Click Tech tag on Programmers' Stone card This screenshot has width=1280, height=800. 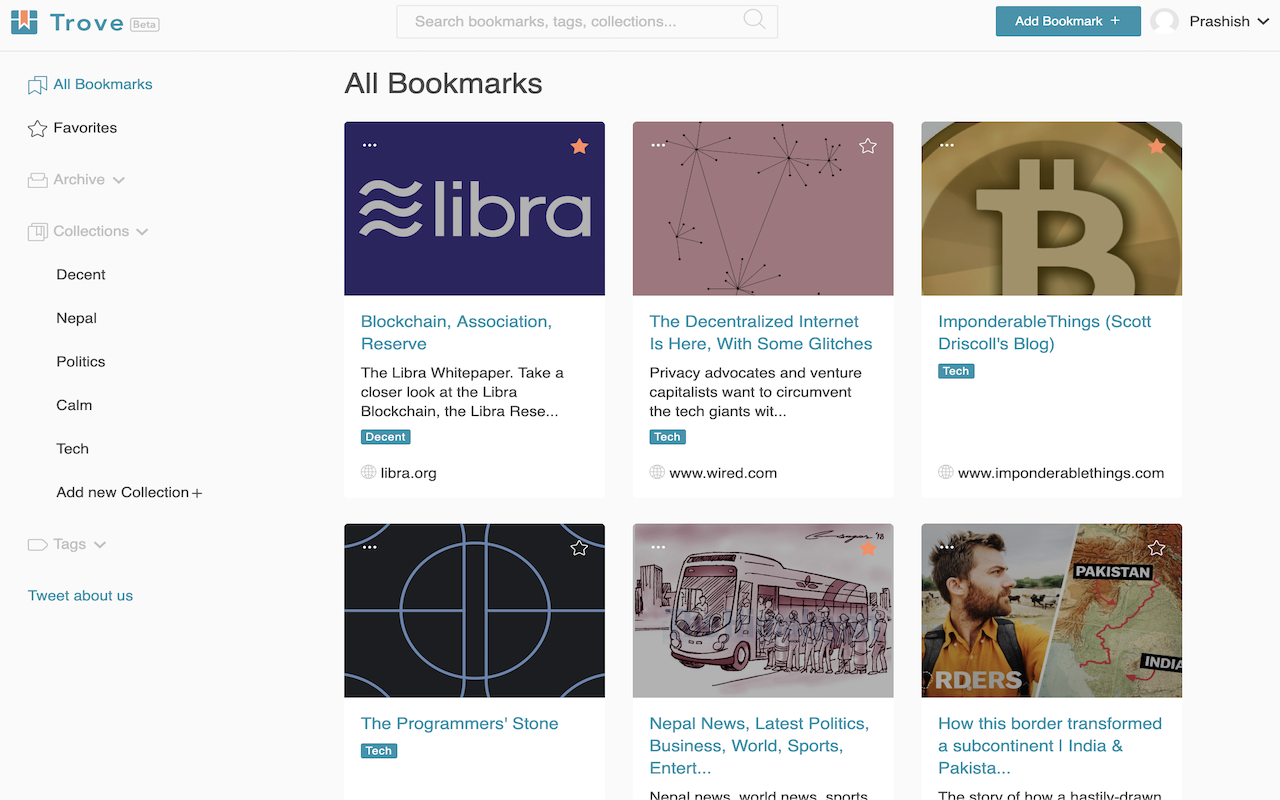(x=379, y=751)
